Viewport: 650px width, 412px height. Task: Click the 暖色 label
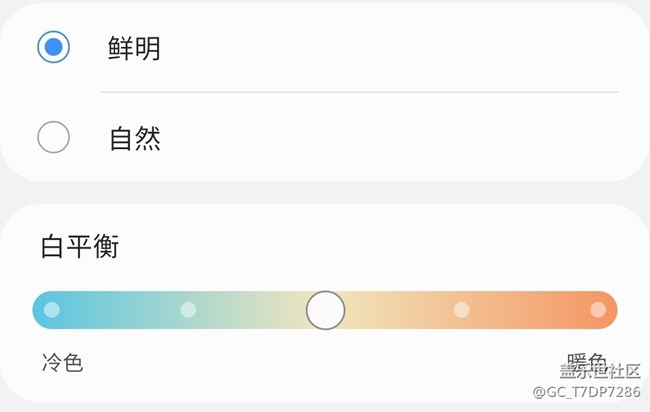pyautogui.click(x=586, y=360)
